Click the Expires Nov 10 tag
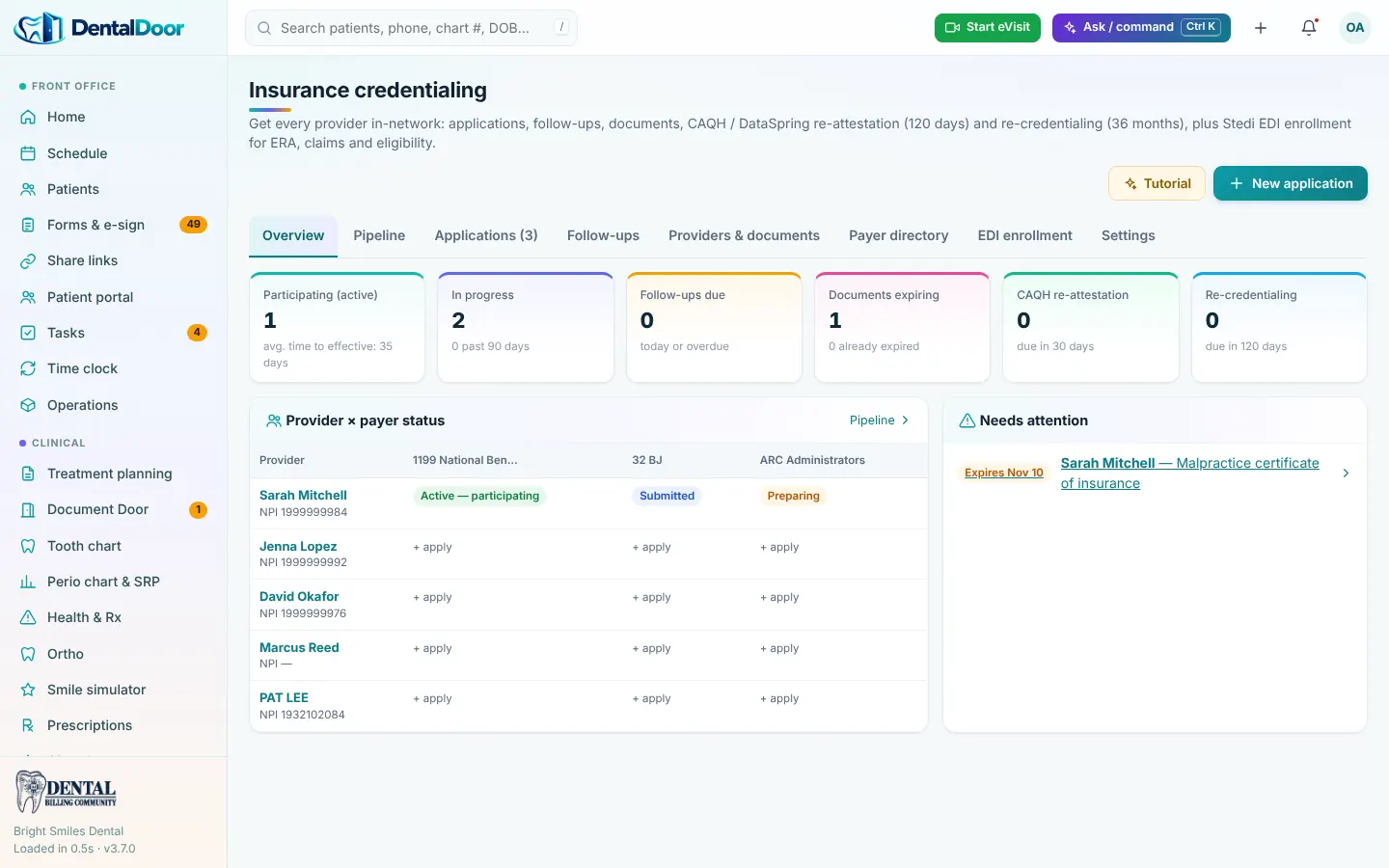Viewport: 1389px width, 868px height. pyautogui.click(x=1003, y=473)
